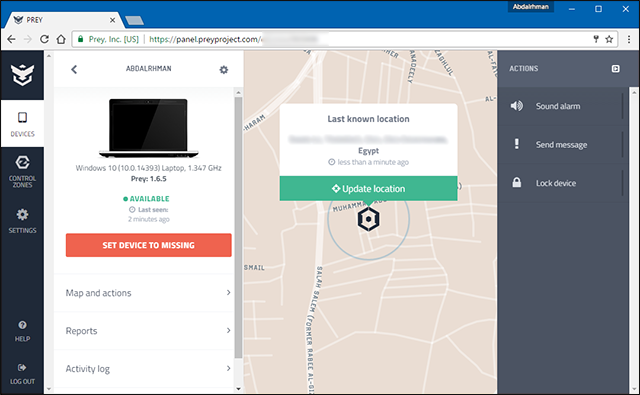
Task: Click the device marker on the map
Action: pos(369,219)
